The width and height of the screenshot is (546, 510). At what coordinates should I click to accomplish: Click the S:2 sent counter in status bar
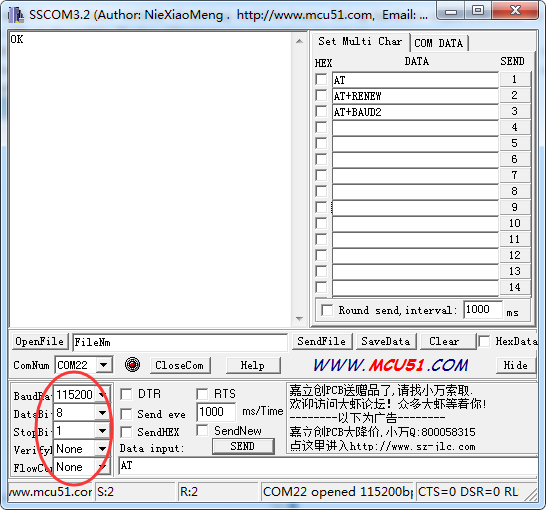(x=135, y=492)
